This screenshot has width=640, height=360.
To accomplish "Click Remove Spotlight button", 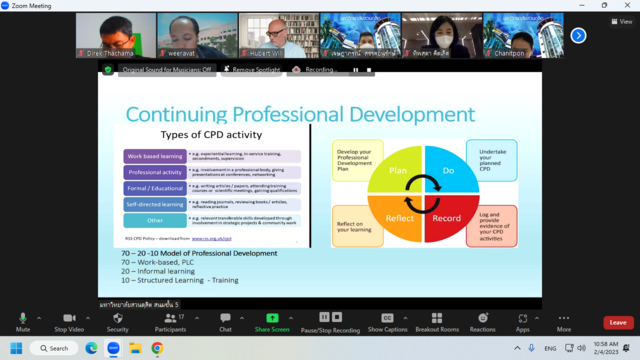I will click(x=251, y=70).
